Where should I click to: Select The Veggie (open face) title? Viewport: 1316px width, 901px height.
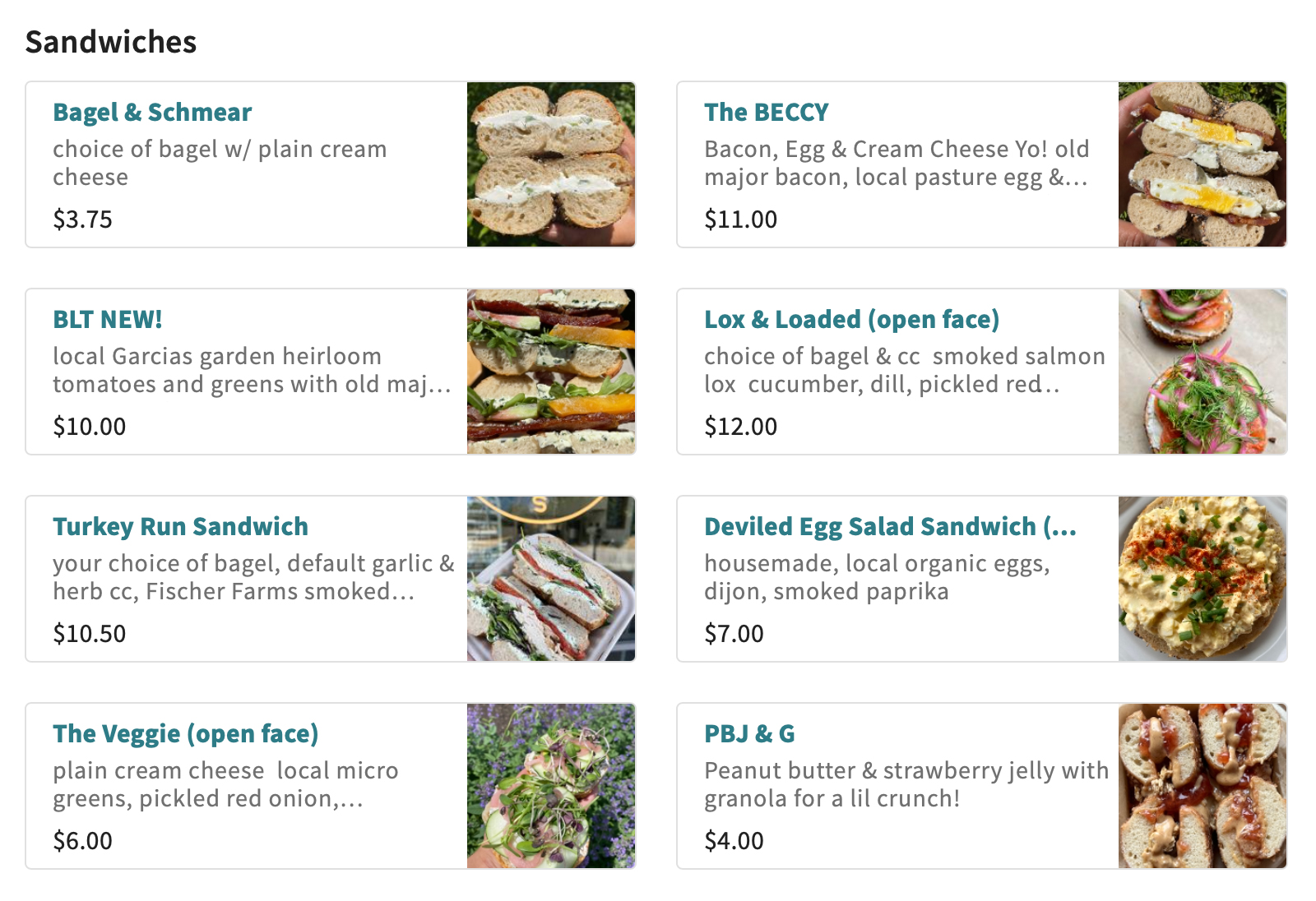click(185, 733)
